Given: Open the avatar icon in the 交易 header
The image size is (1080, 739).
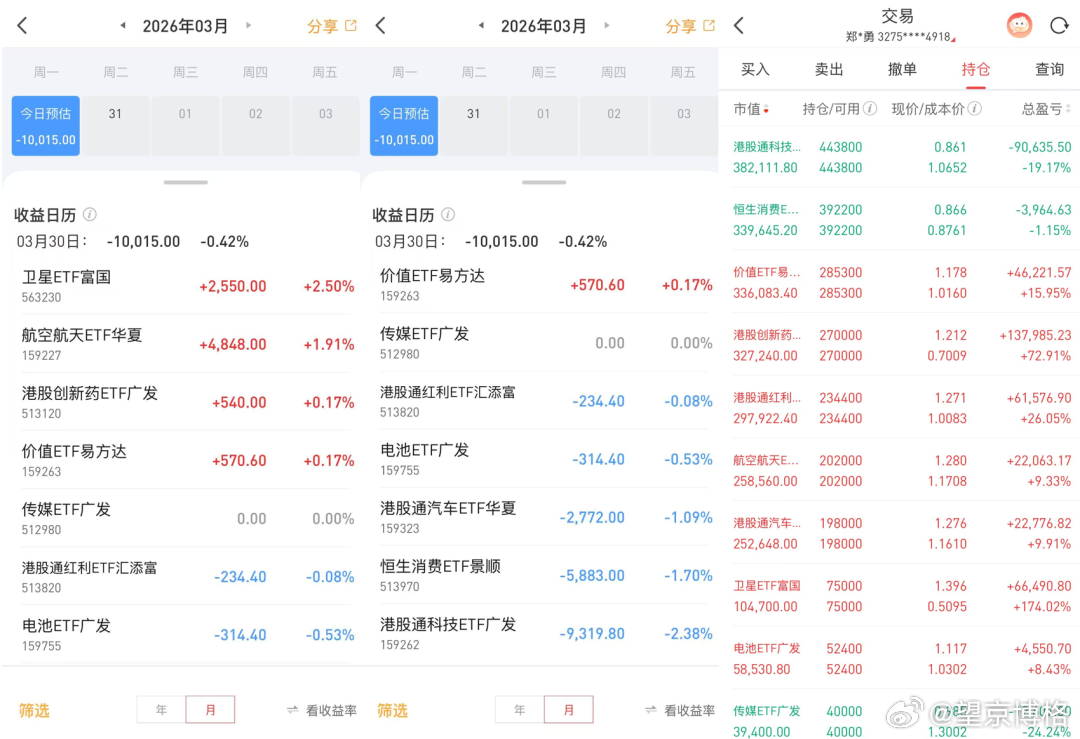Looking at the screenshot, I should (x=1019, y=25).
